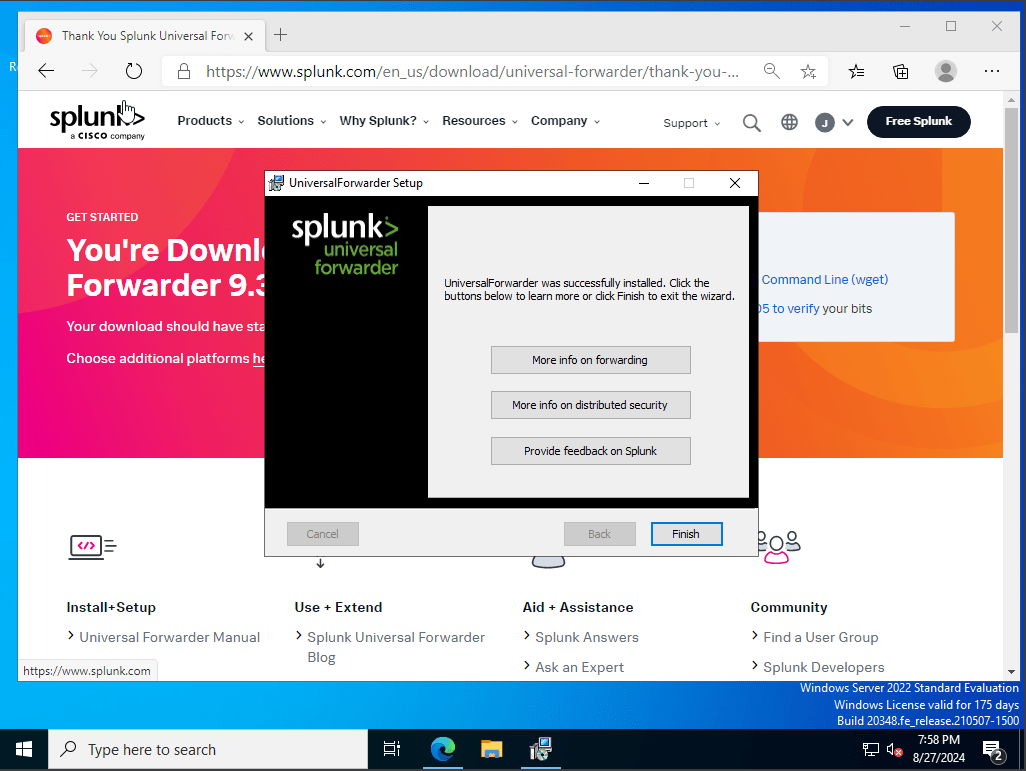1026x771 pixels.
Task: Expand the Support menu
Action: point(692,123)
